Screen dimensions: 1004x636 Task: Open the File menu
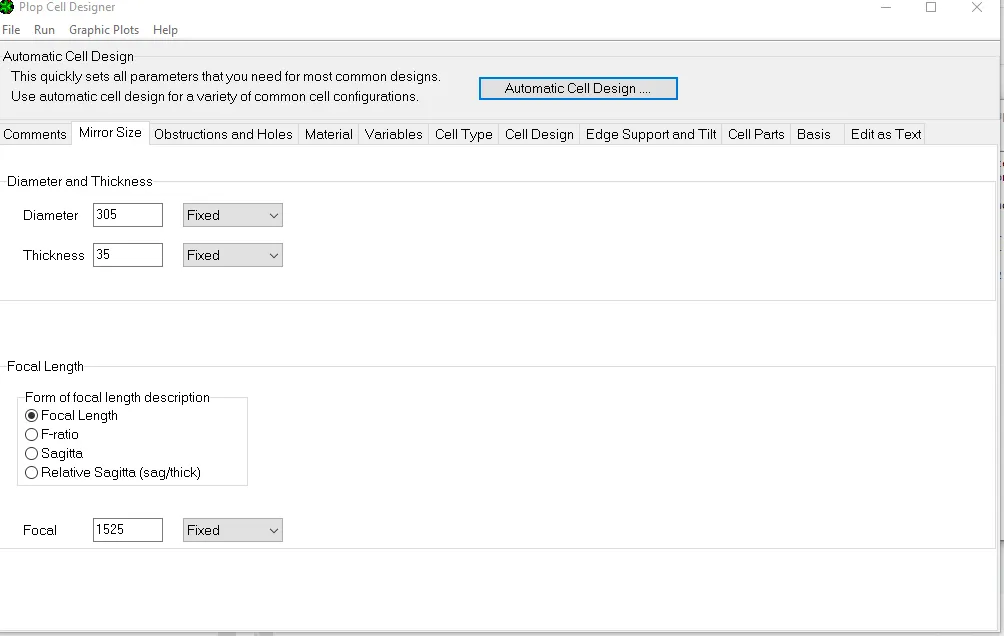(x=11, y=30)
